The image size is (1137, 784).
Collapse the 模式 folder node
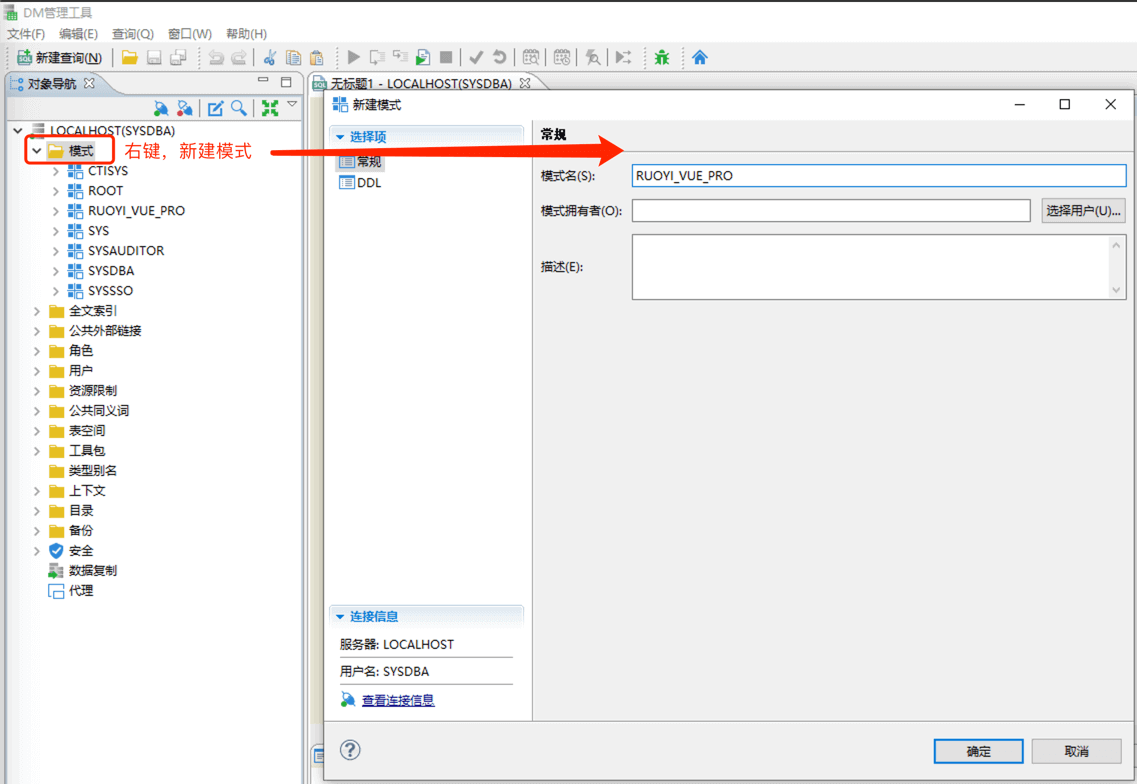coord(37,151)
